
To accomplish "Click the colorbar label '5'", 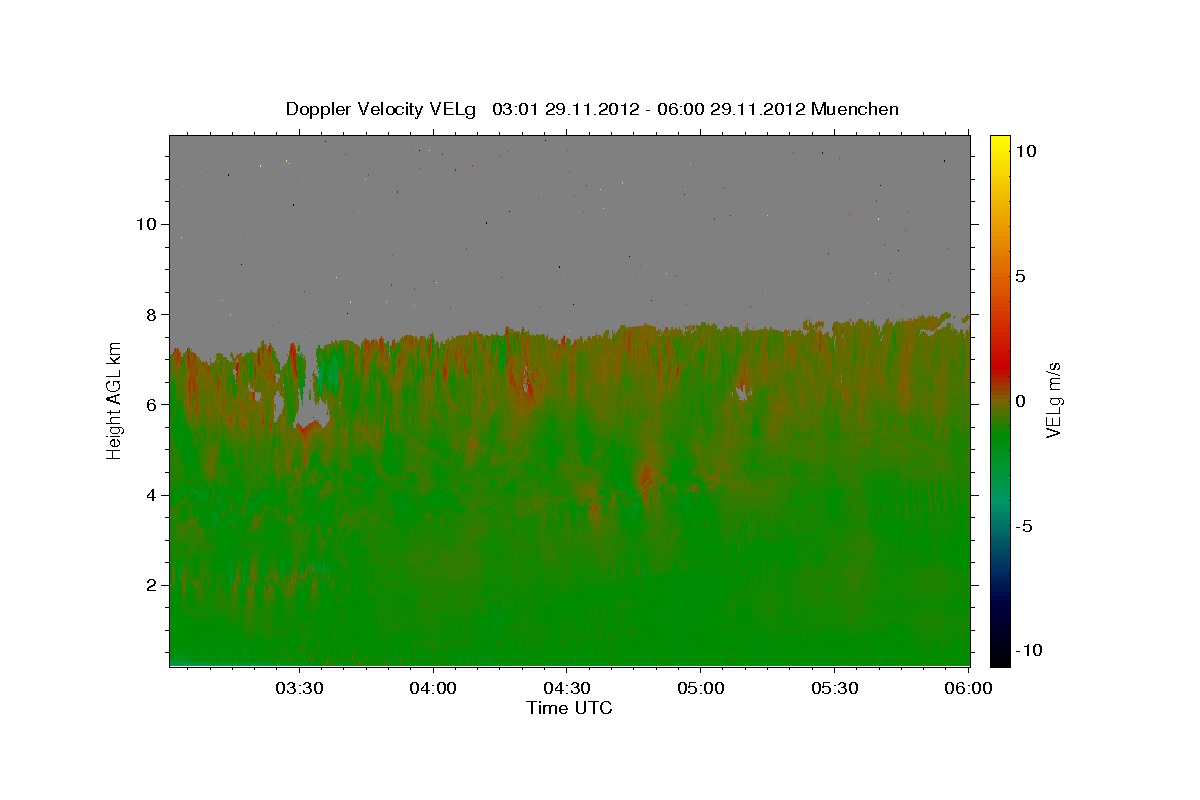I will [1020, 276].
